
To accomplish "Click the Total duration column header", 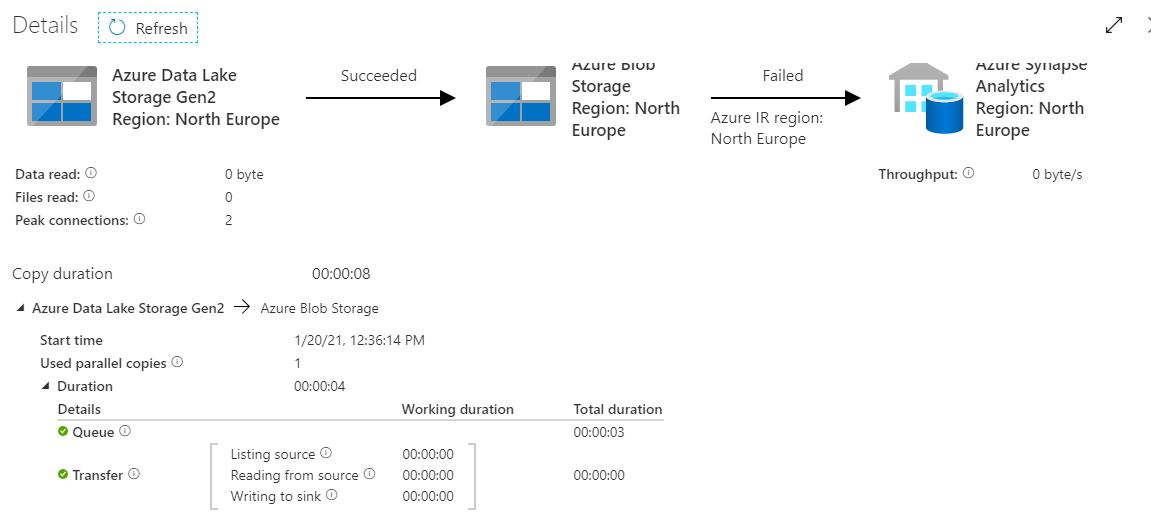I will pos(617,409).
